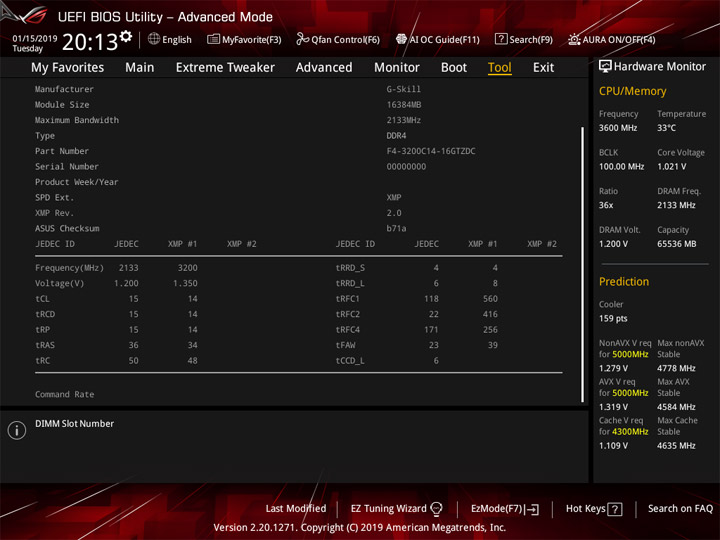Screen dimensions: 720x540
Task: Click the AI OC Guide brain icon
Action: click(x=401, y=39)
